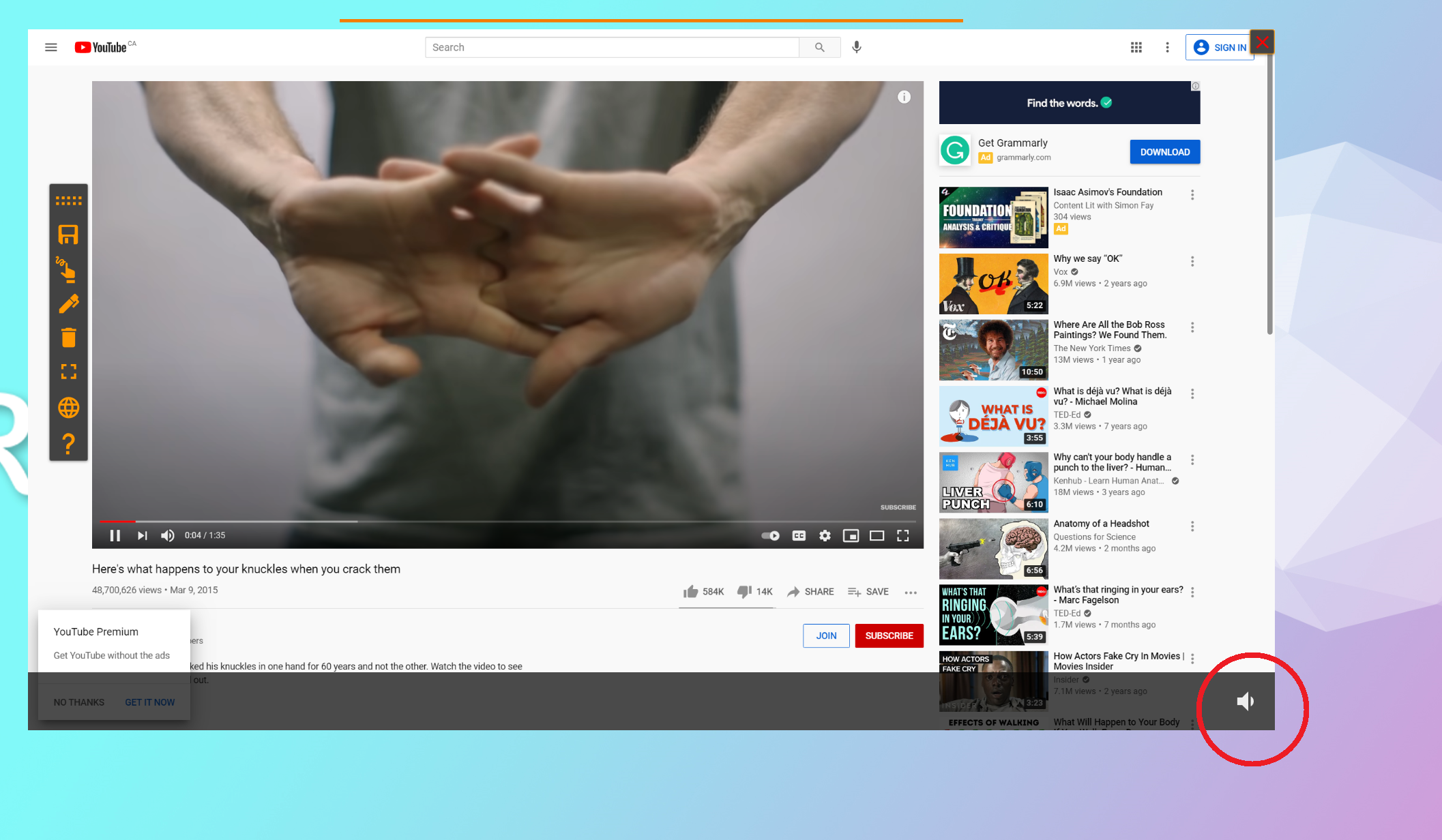Click GET IT NOW on Premium popup
This screenshot has width=1442, height=840.
pos(149,702)
